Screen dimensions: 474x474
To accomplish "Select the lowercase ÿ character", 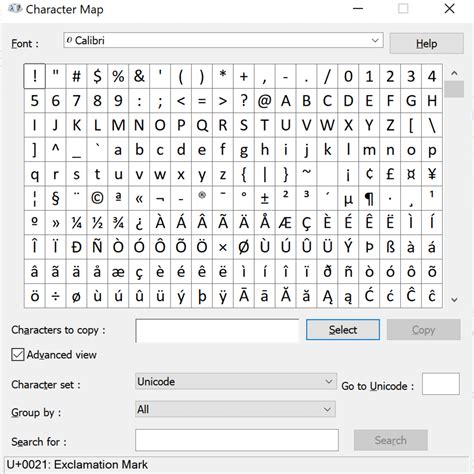I will [223, 296].
